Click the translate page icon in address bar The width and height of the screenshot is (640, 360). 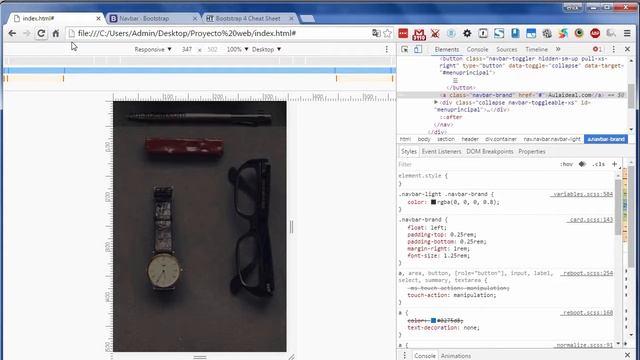coord(376,33)
